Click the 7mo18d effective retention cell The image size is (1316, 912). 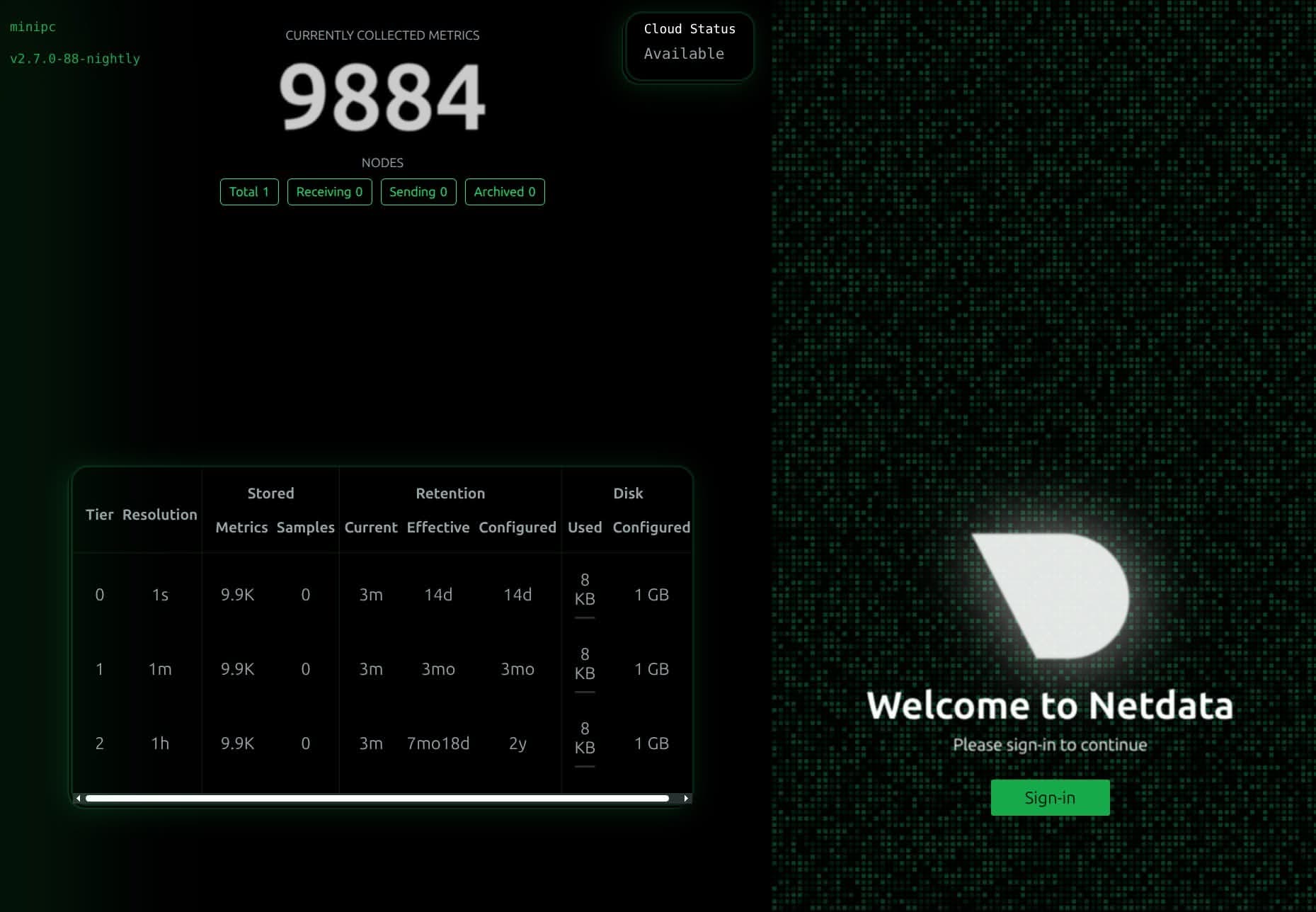437,743
